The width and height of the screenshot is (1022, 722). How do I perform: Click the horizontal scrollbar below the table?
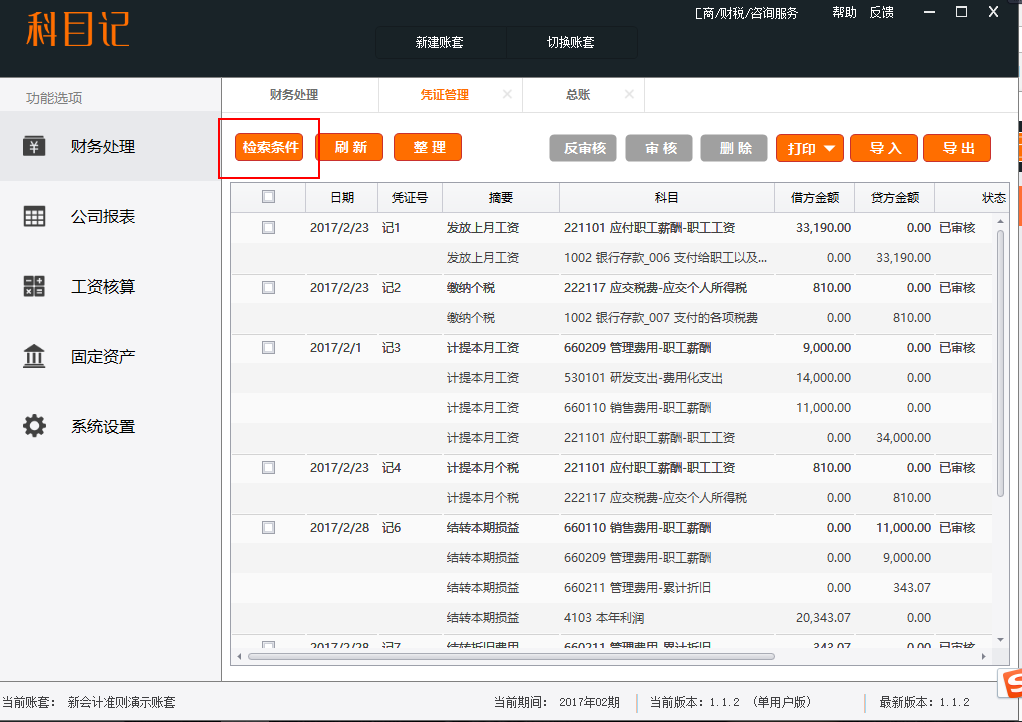[x=510, y=656]
